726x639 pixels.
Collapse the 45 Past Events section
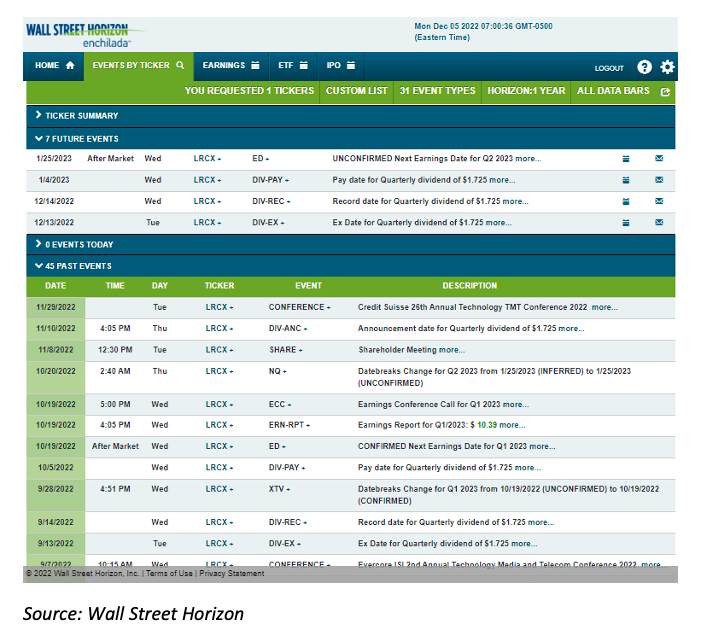[x=350, y=266]
